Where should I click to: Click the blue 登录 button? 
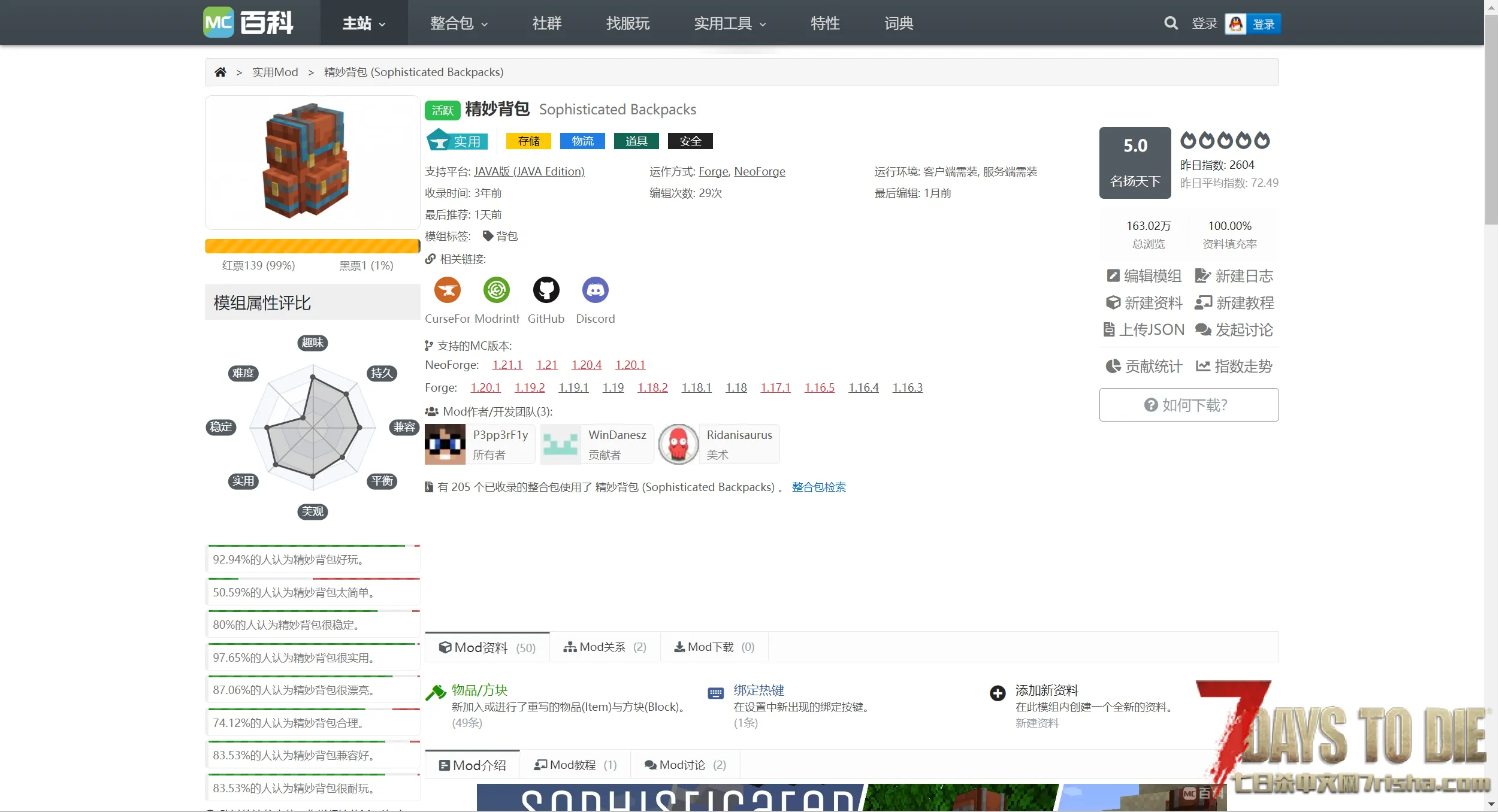[x=1264, y=24]
